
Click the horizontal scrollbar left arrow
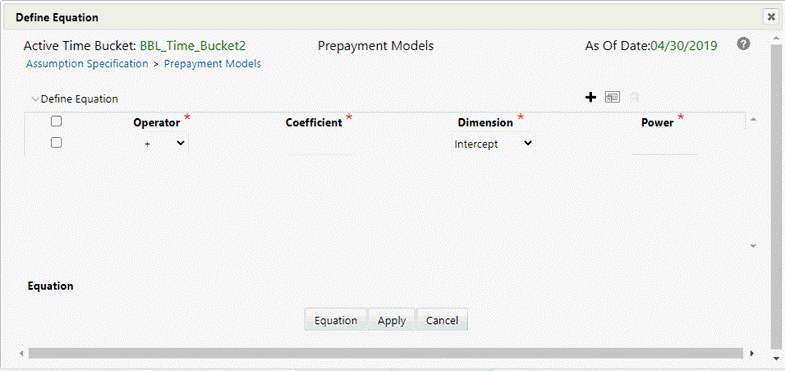pos(22,353)
